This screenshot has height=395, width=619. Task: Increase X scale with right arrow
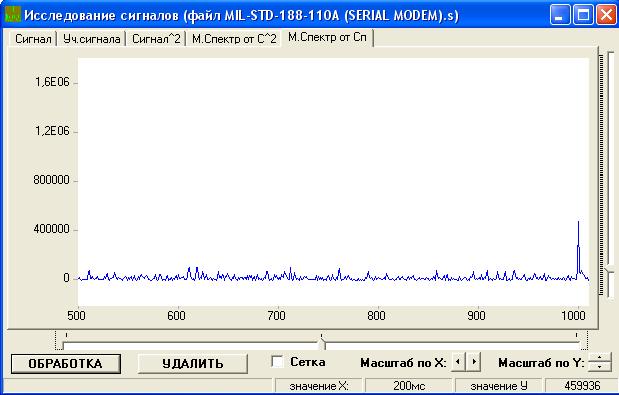(474, 362)
